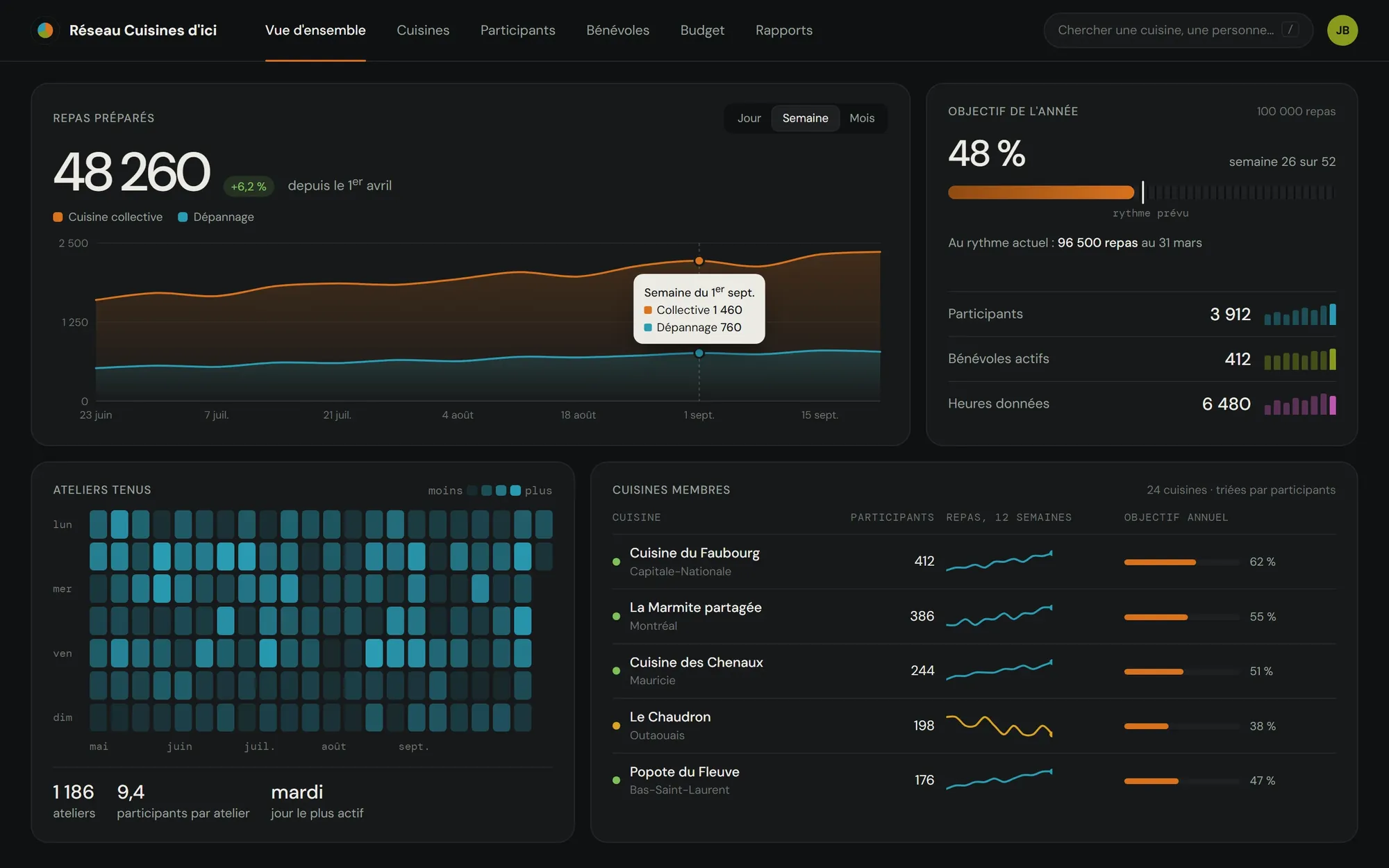Image resolution: width=1389 pixels, height=868 pixels.
Task: Sort by OBJECTIF ANNUEL column header
Action: [1176, 517]
